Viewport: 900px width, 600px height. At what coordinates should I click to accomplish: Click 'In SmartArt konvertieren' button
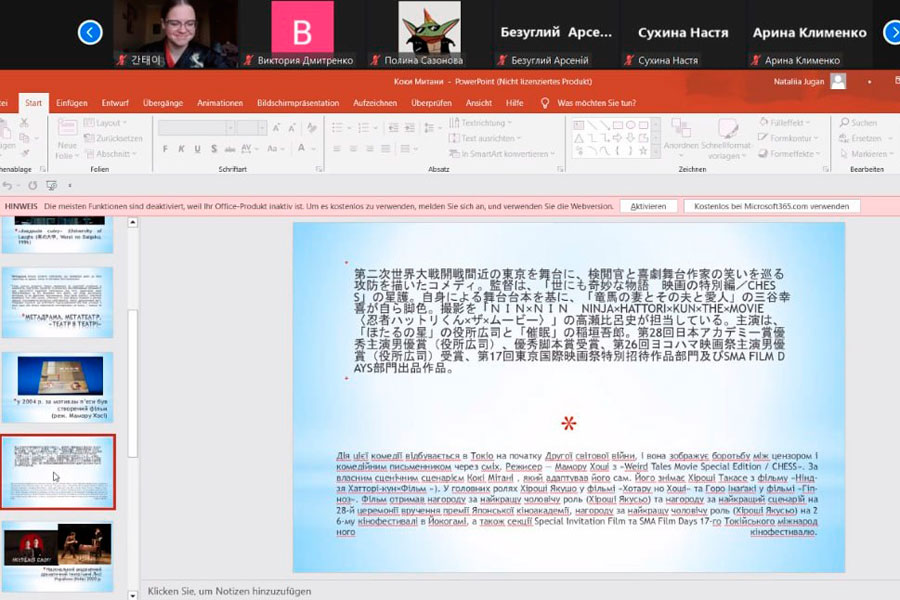click(502, 154)
